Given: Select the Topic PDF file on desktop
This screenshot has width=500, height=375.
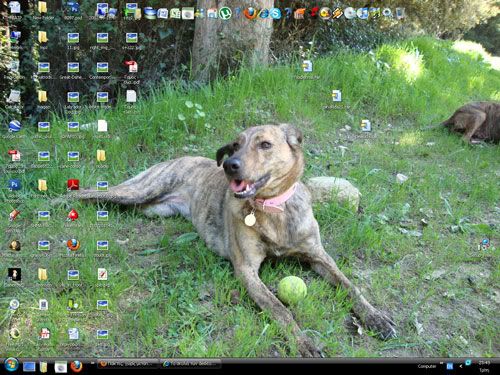Looking at the screenshot, I should point(131,72).
